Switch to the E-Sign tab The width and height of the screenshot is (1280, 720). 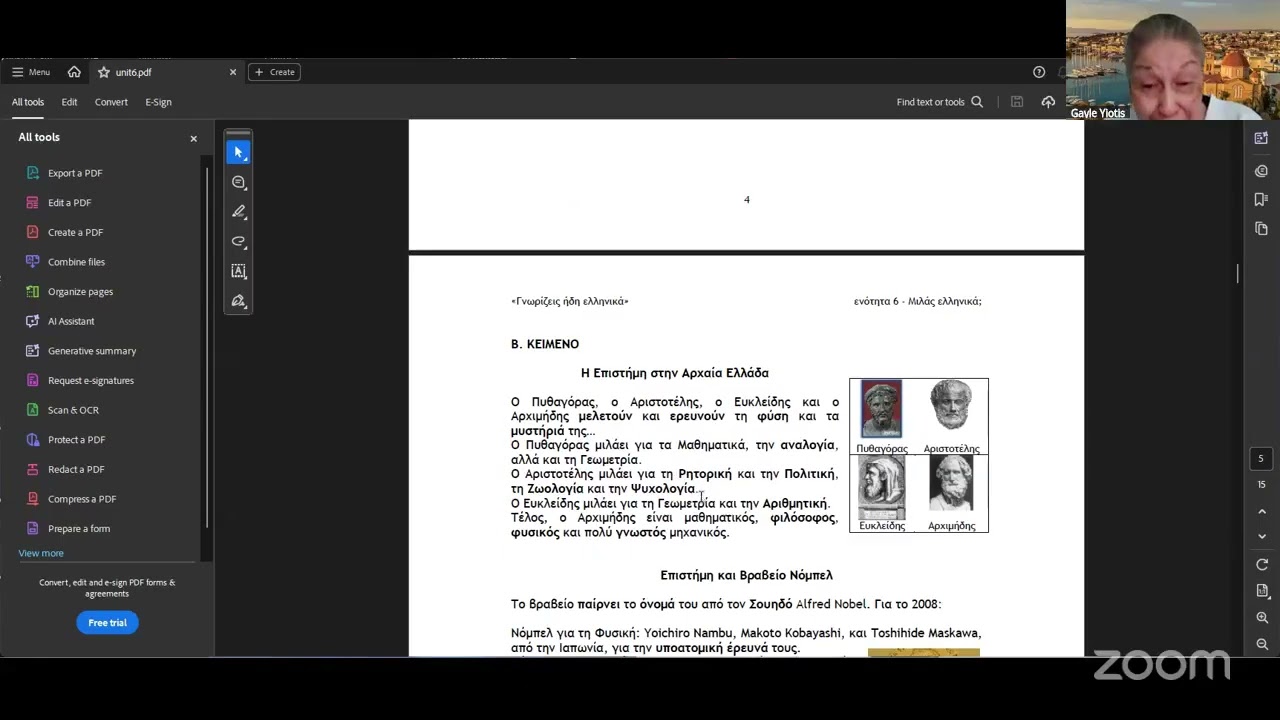point(158,102)
